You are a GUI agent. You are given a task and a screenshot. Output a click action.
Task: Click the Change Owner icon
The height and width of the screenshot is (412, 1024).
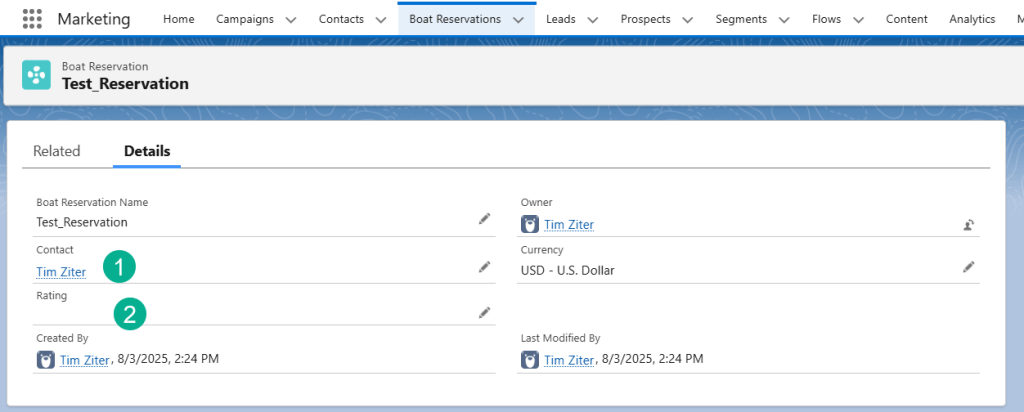[x=968, y=224]
